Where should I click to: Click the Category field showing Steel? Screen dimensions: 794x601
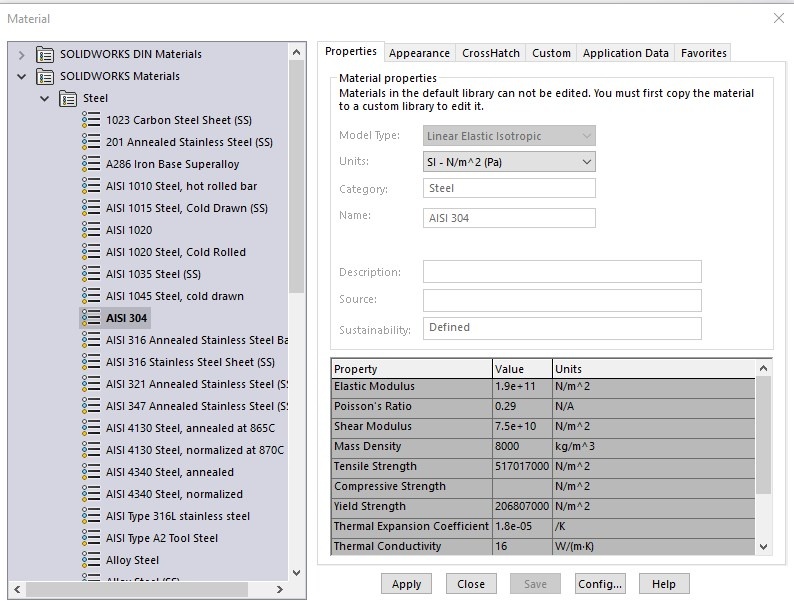509,188
